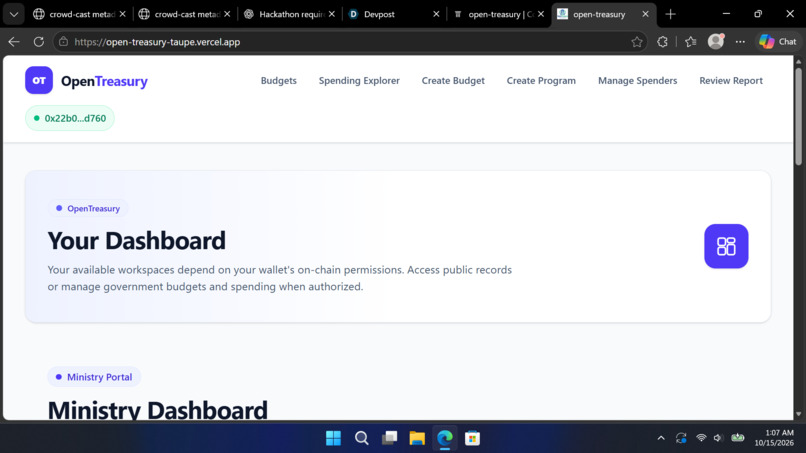
Task: Open Windows Search from the taskbar
Action: click(361, 438)
